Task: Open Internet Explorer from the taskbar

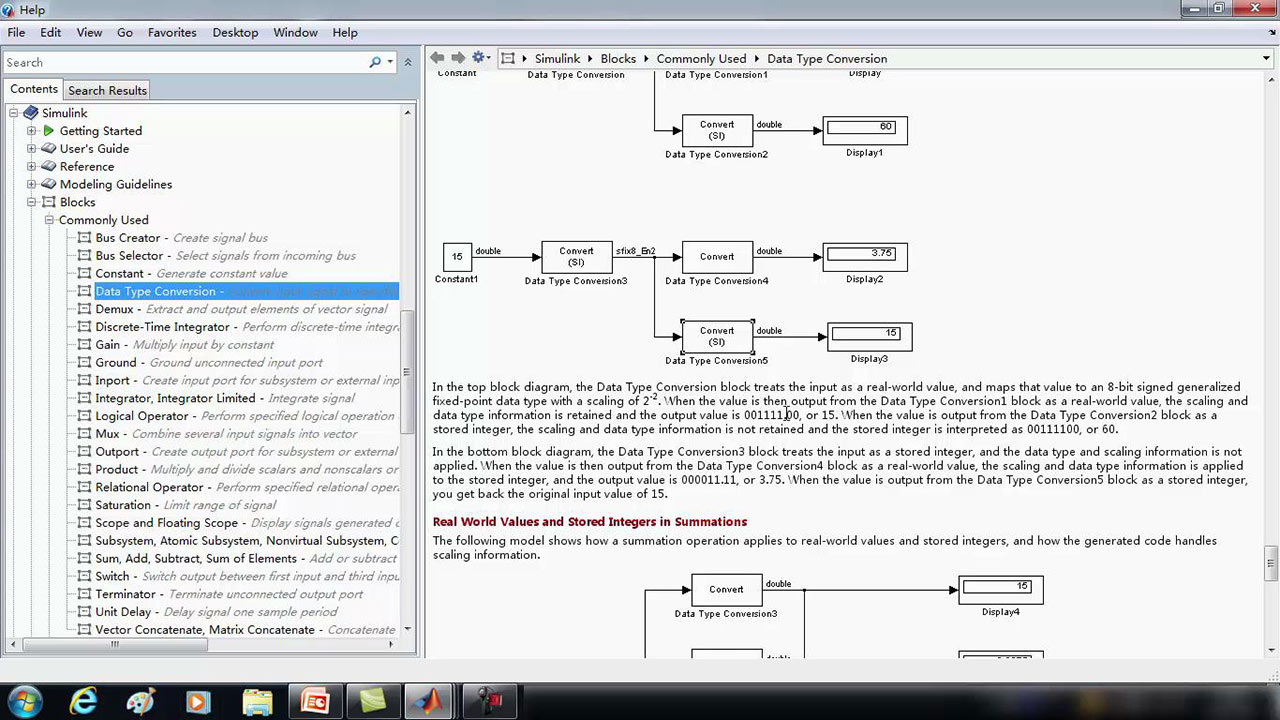Action: coord(83,701)
